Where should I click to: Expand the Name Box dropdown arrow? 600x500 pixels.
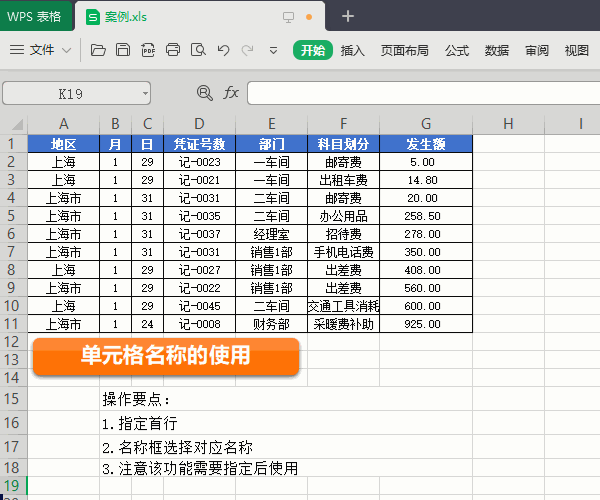click(145, 93)
